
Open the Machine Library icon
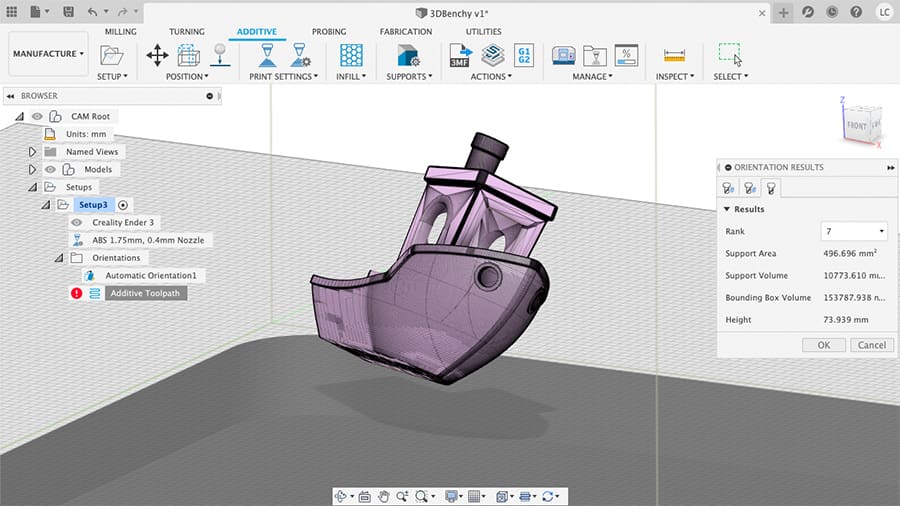564,56
